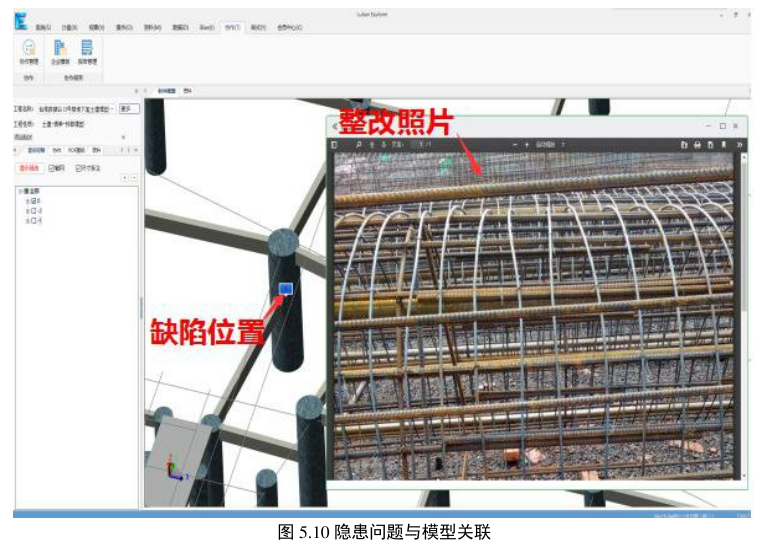Image resolution: width=763 pixels, height=545 pixels.
Task: Open the double-chevron tools menu in viewer
Action: 739,145
